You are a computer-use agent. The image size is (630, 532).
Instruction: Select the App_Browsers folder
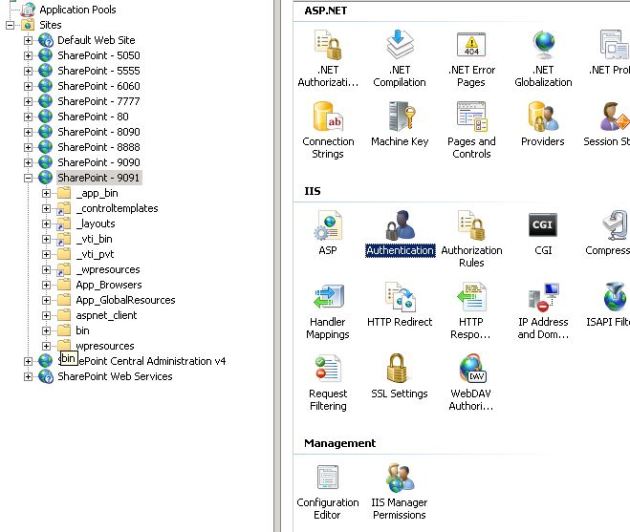[x=109, y=284]
